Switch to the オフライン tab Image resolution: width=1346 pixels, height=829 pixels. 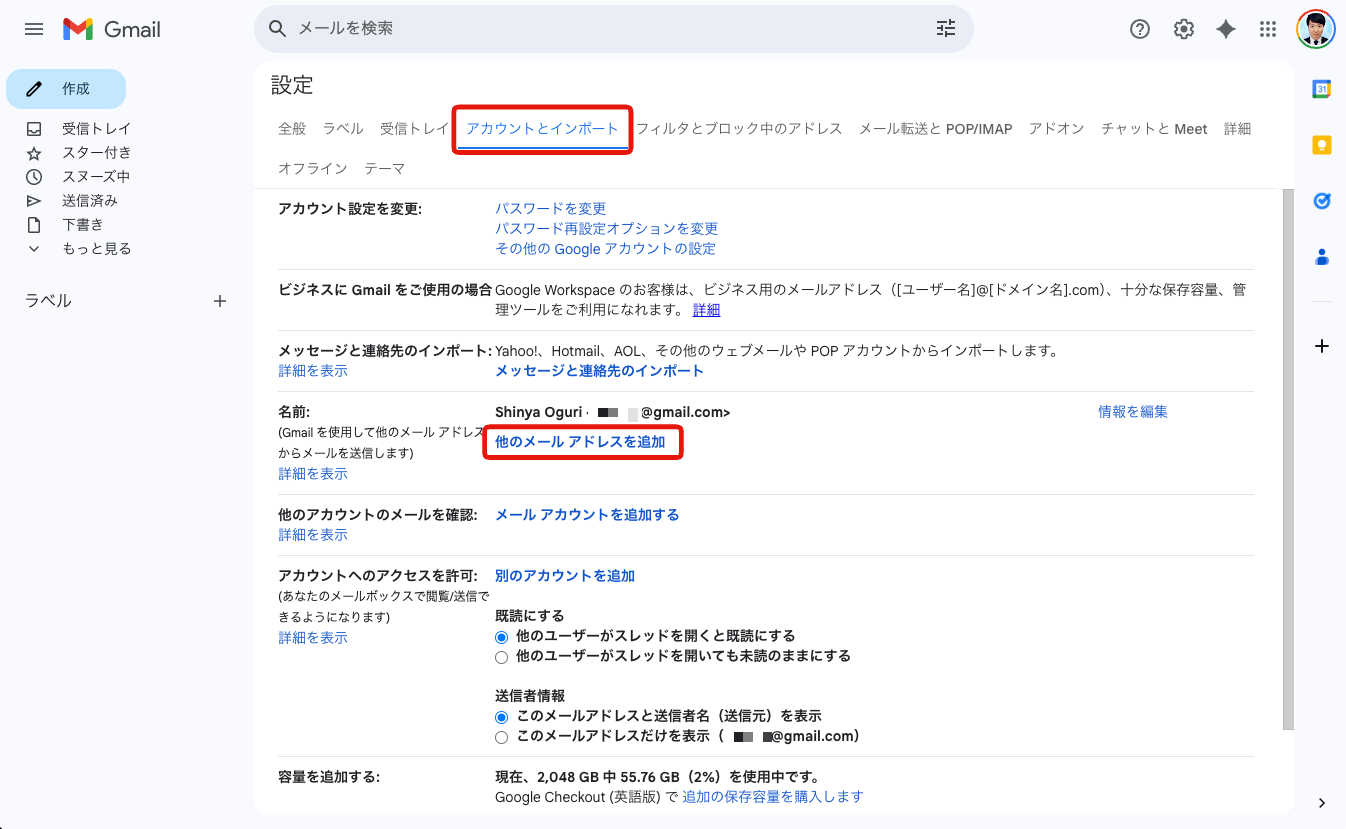pos(313,169)
